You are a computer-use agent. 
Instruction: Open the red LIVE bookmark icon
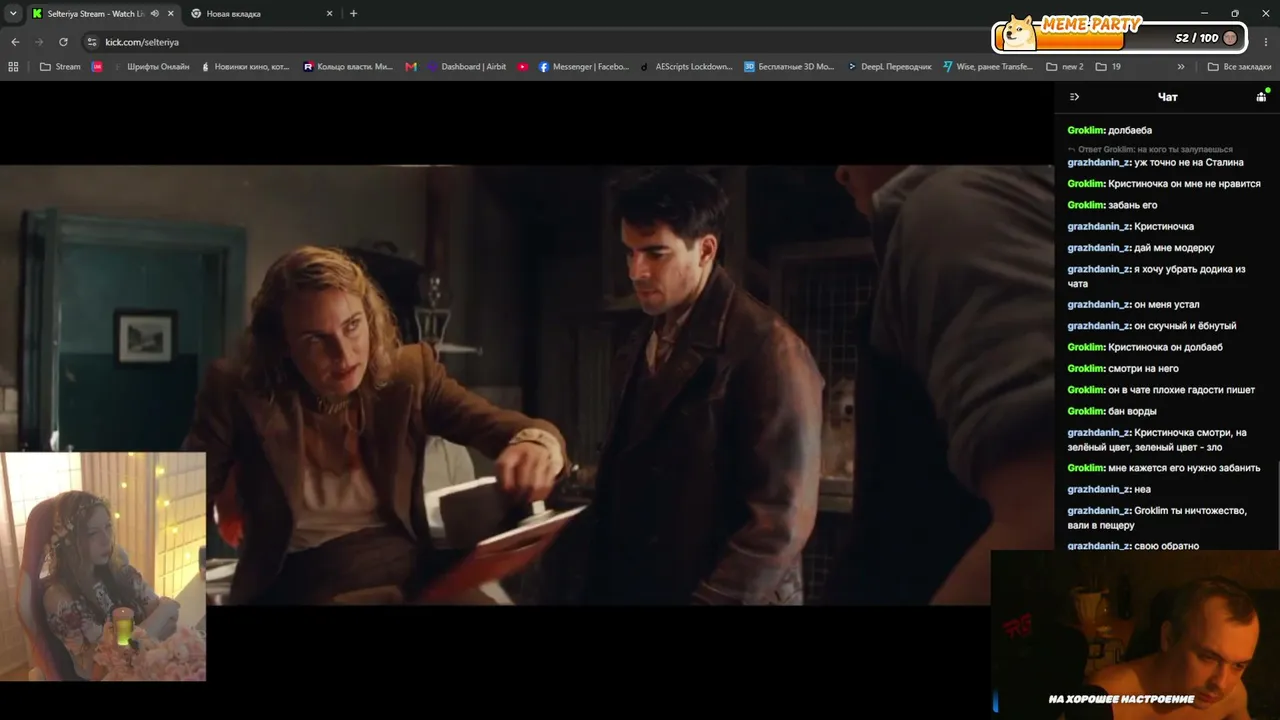point(97,67)
